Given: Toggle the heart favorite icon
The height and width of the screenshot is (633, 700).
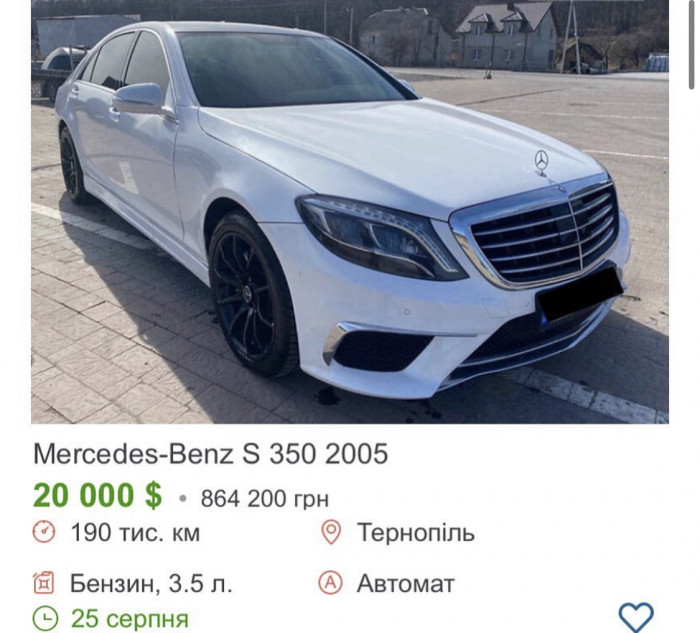Looking at the screenshot, I should 636,617.
